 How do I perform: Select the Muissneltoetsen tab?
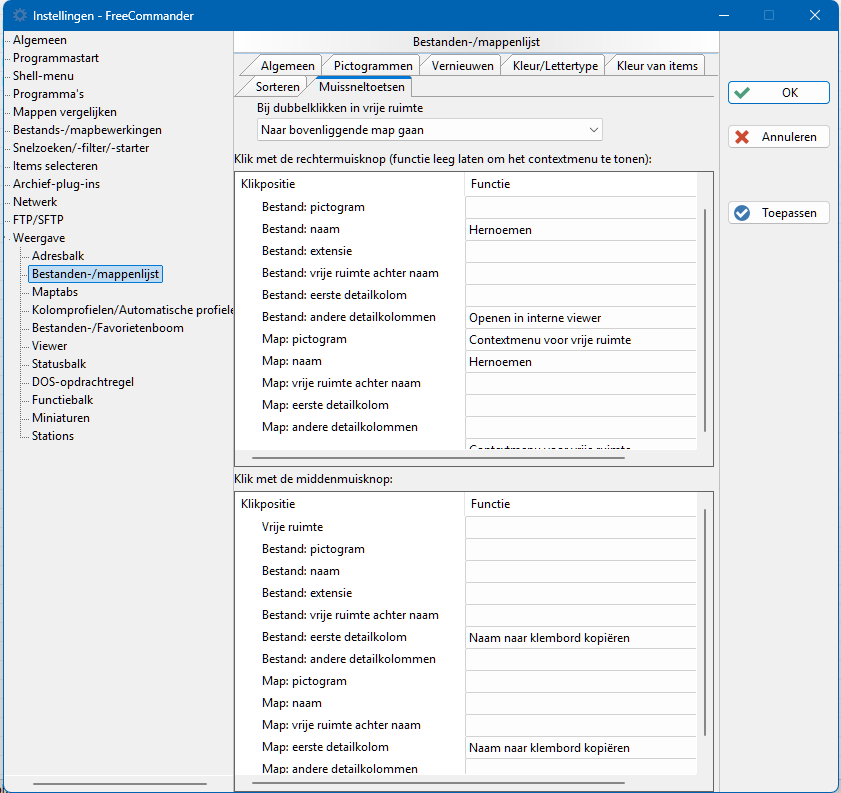pyautogui.click(x=362, y=87)
